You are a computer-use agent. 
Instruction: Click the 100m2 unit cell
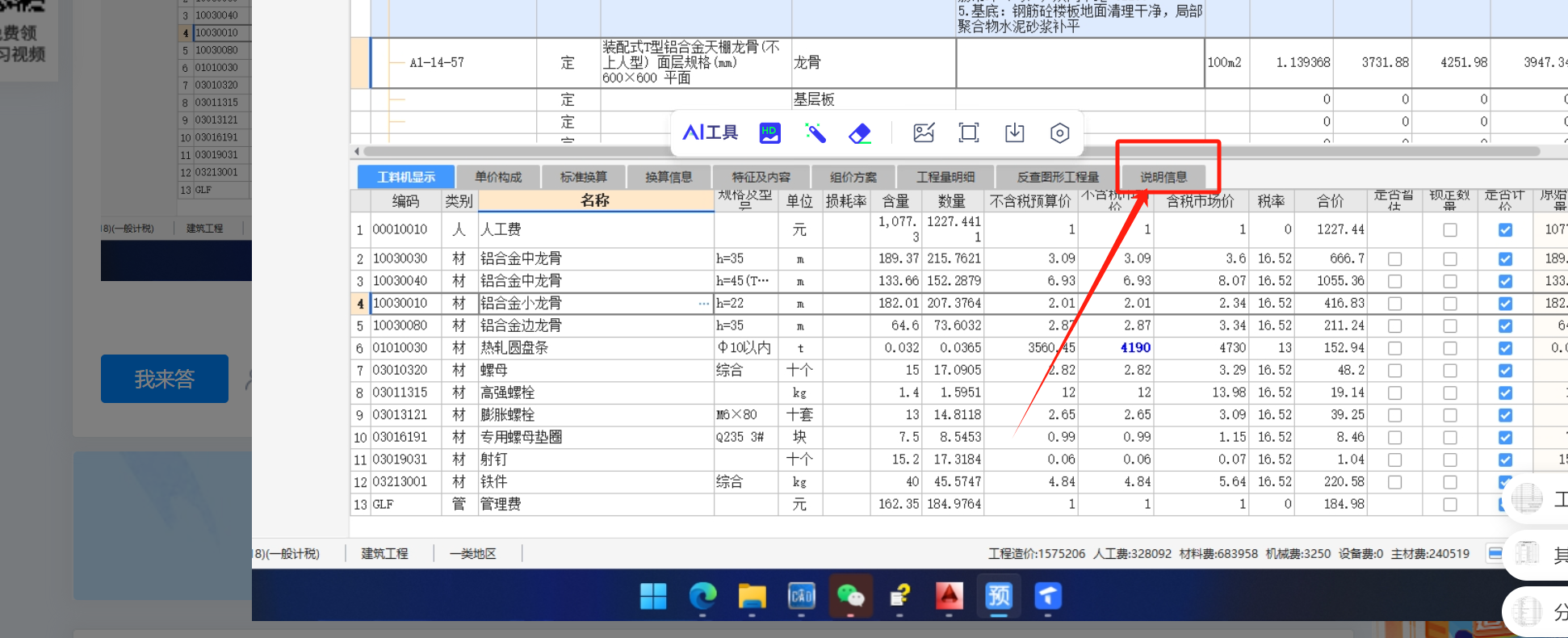click(x=1227, y=63)
